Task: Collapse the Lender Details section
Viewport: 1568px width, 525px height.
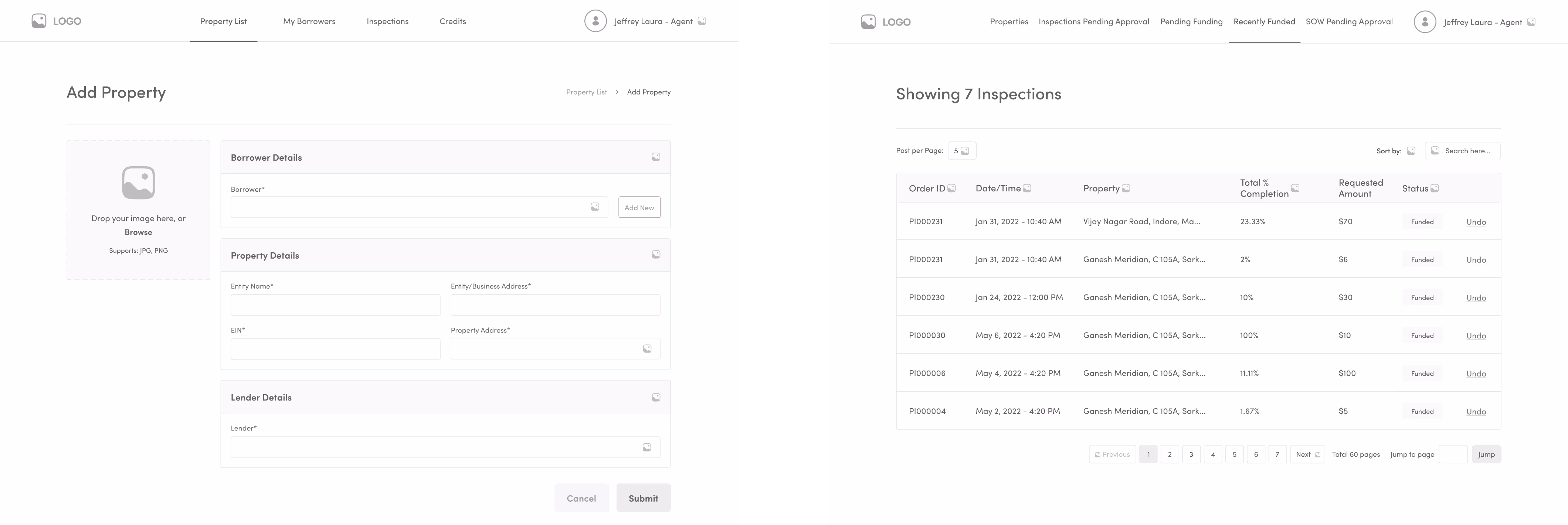Action: coord(656,398)
